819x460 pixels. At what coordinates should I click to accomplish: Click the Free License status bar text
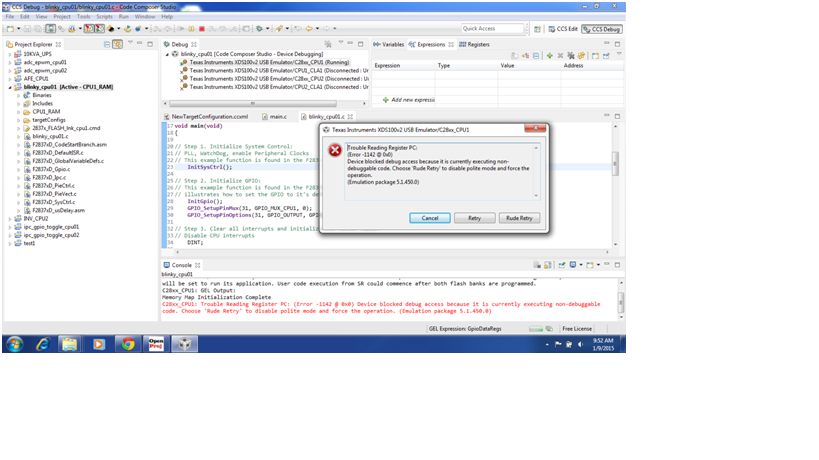577,329
